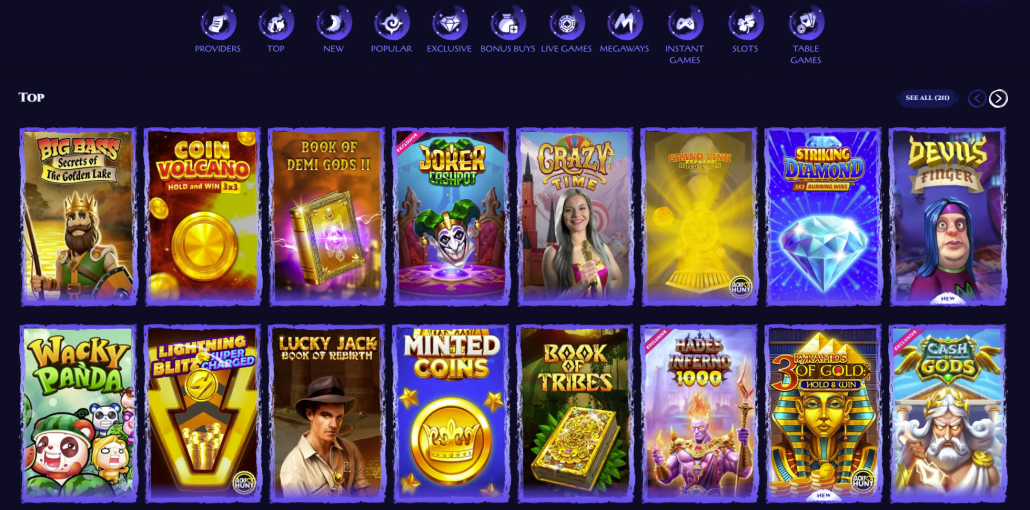Open the Crazy Time game thumbnail
This screenshot has height=510, width=1030.
click(575, 216)
